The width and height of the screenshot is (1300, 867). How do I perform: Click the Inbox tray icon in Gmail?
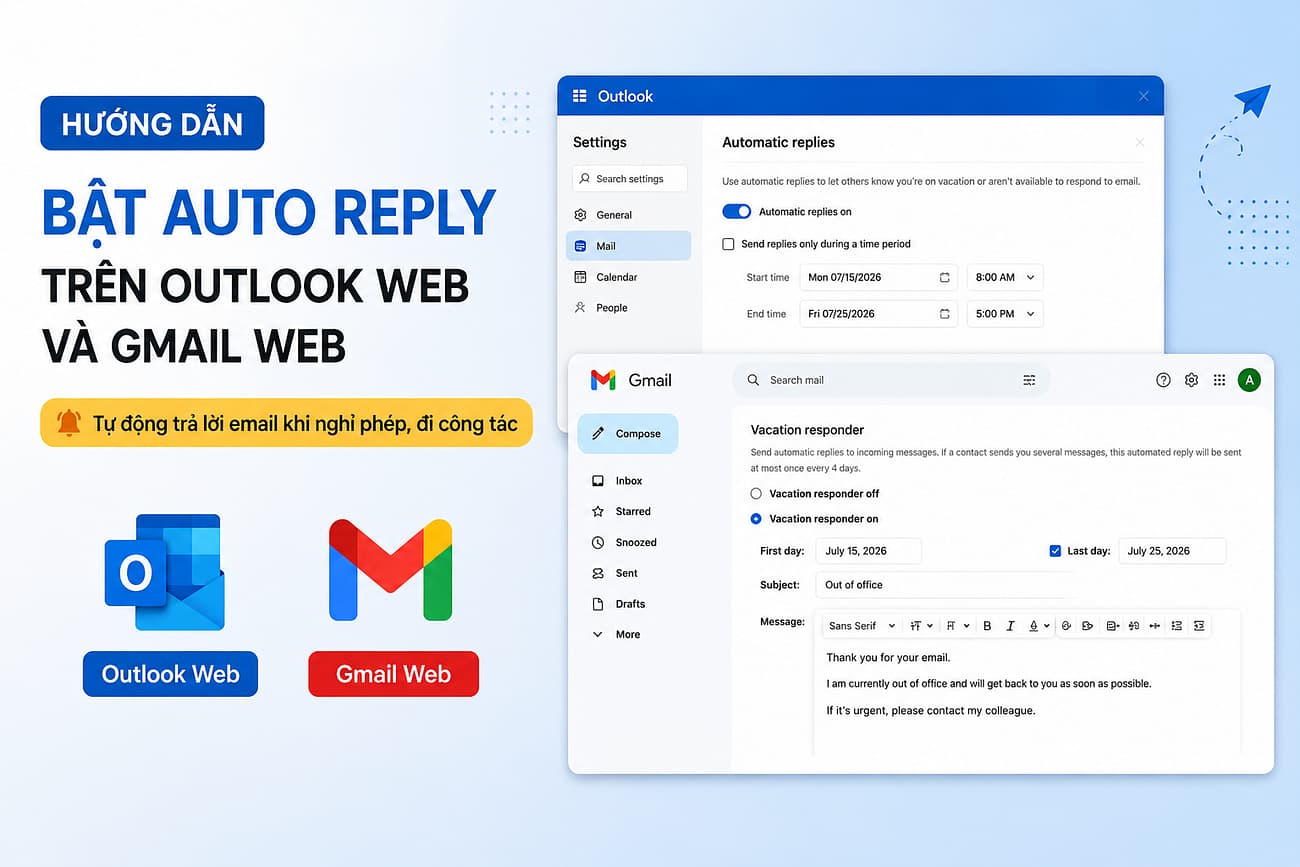598,481
